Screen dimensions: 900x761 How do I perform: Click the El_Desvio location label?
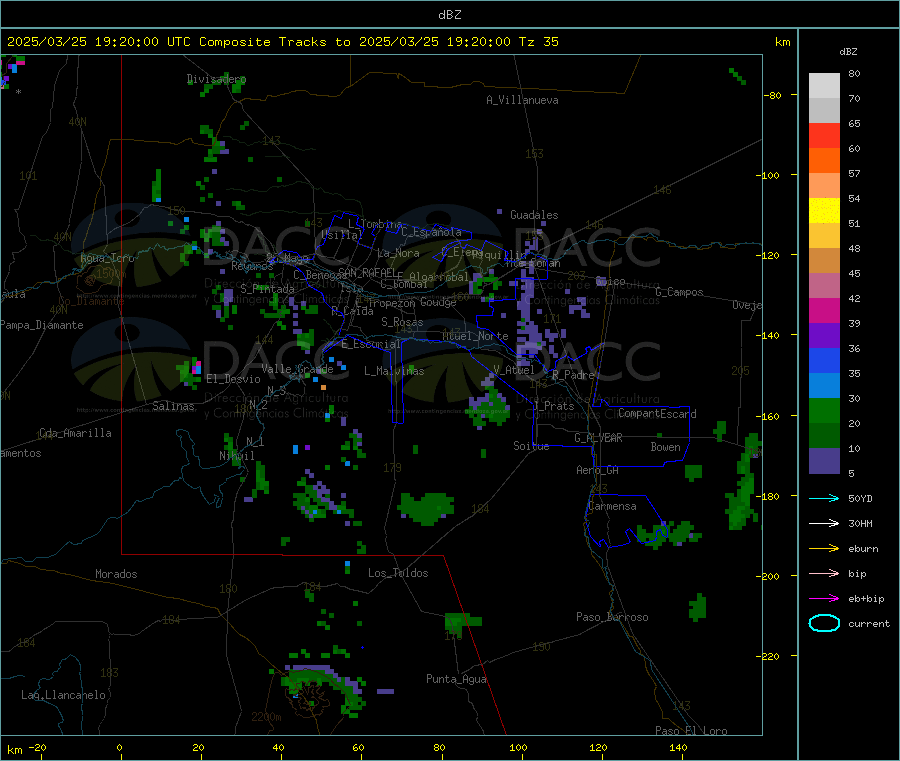pos(233,379)
